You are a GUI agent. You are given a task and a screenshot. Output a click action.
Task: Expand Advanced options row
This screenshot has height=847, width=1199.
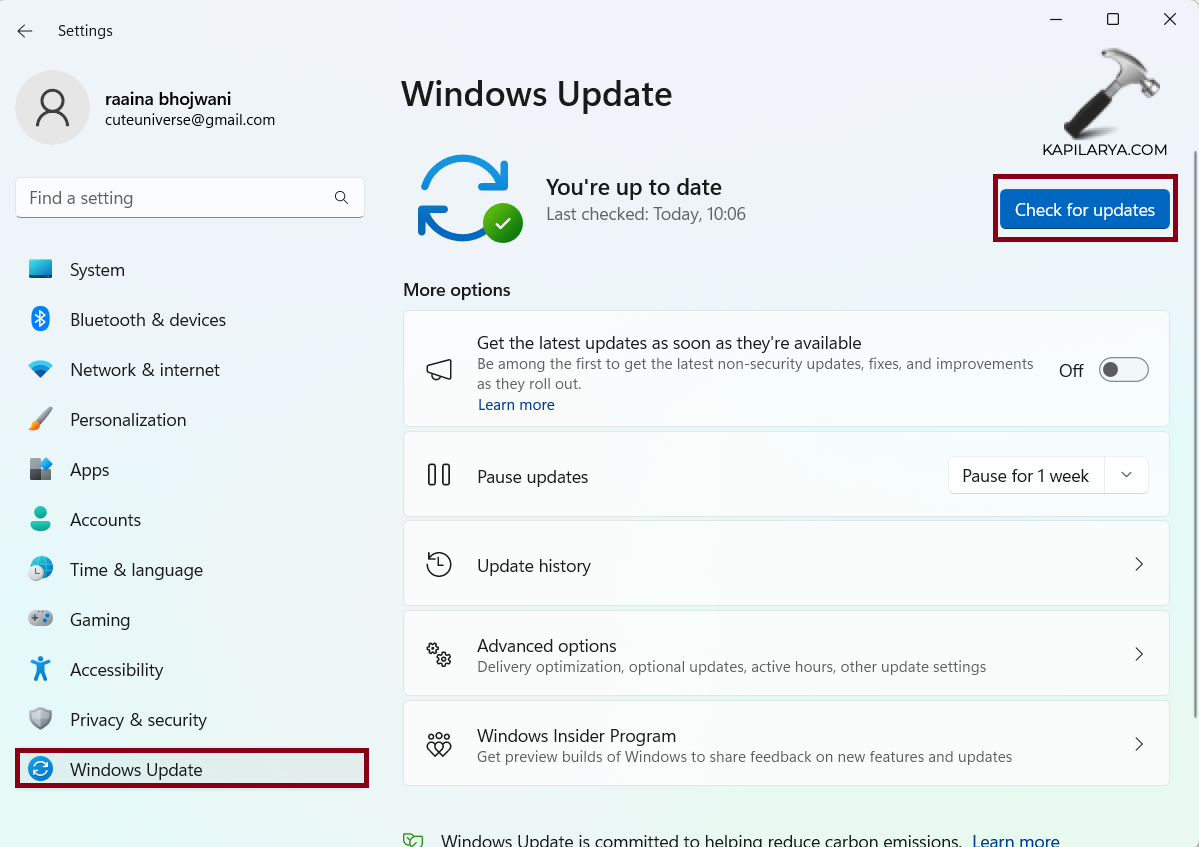(x=785, y=655)
